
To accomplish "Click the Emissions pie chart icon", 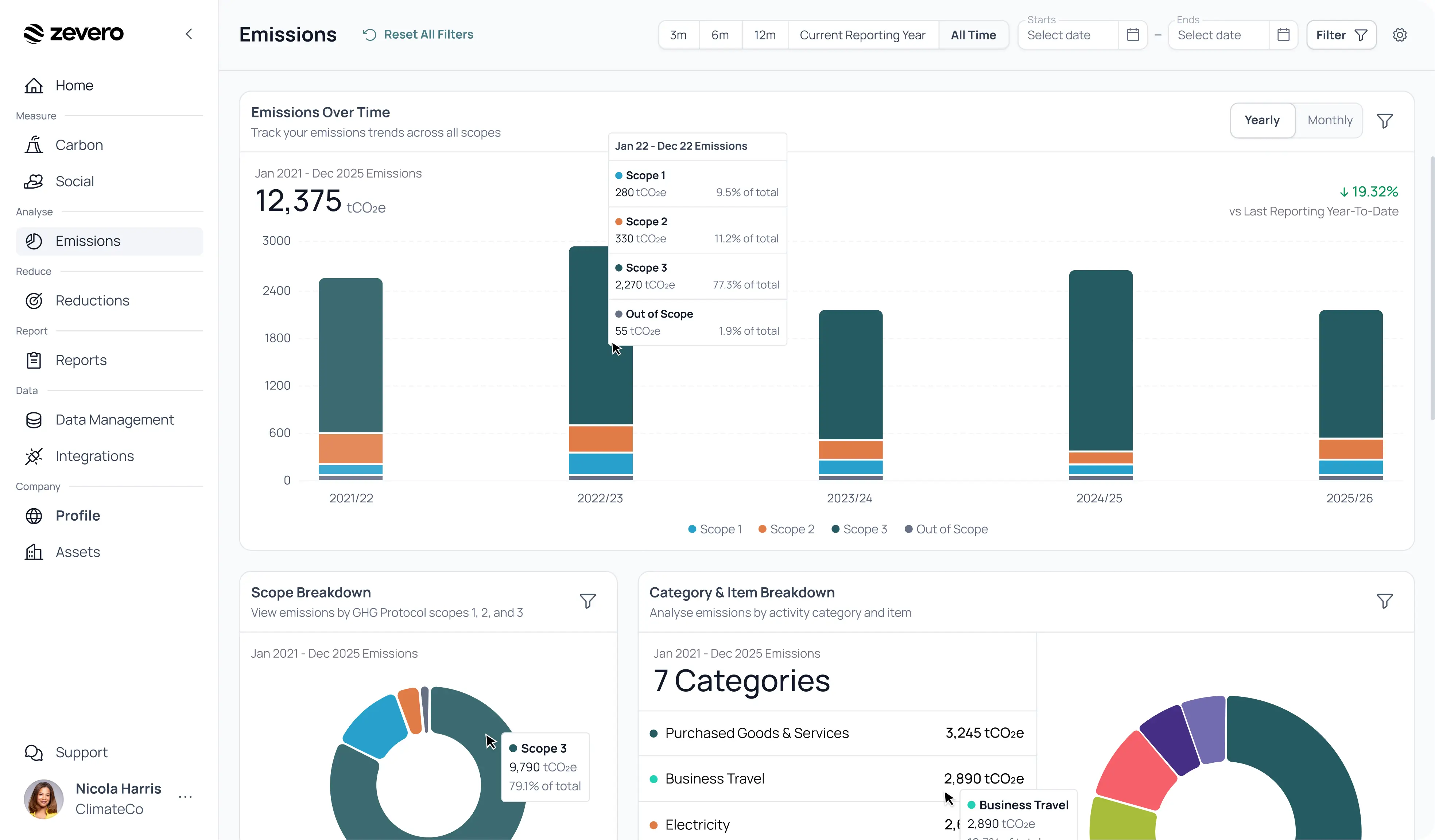I will pyautogui.click(x=34, y=241).
